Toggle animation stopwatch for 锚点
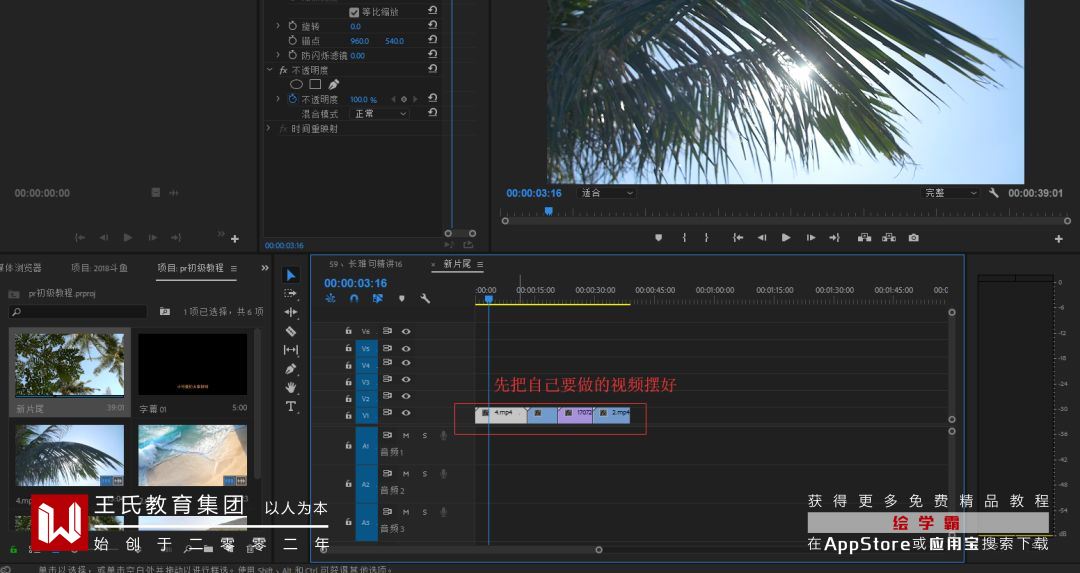Screen dimensions: 1080x573 (293, 41)
